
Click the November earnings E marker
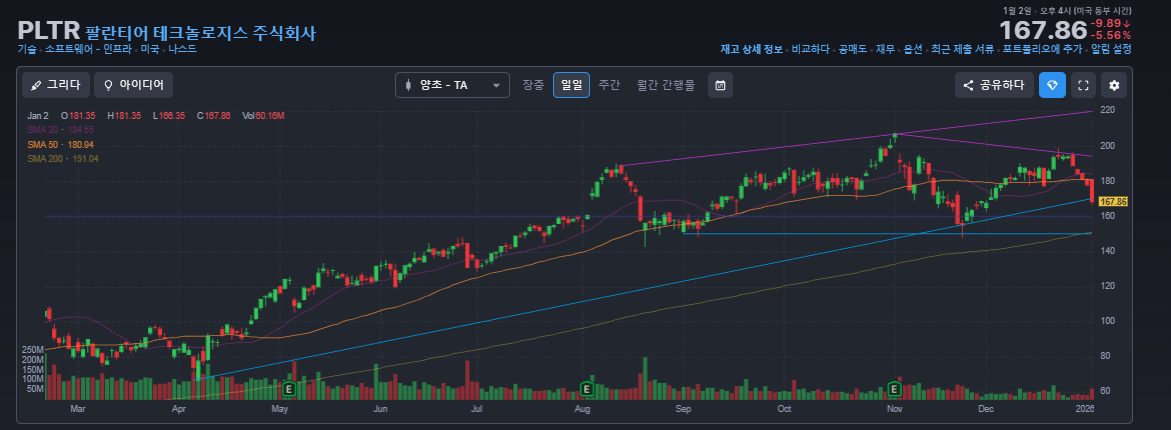coord(894,388)
